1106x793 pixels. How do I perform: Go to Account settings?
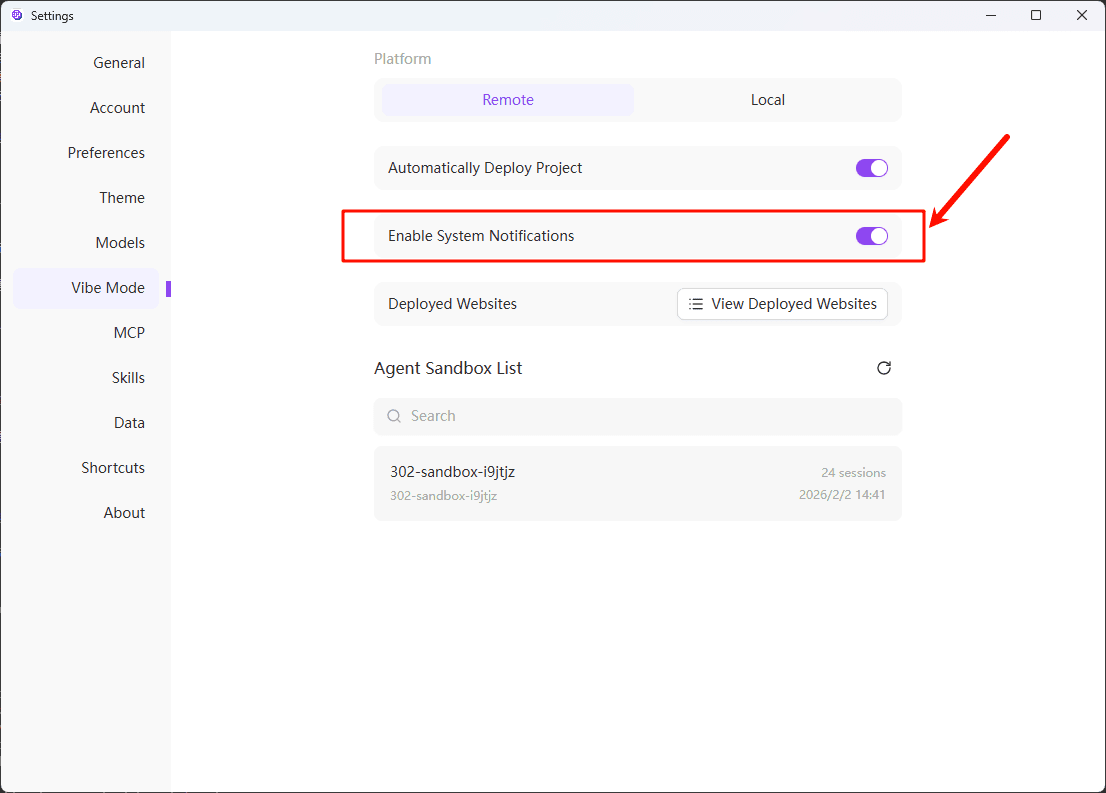point(117,108)
